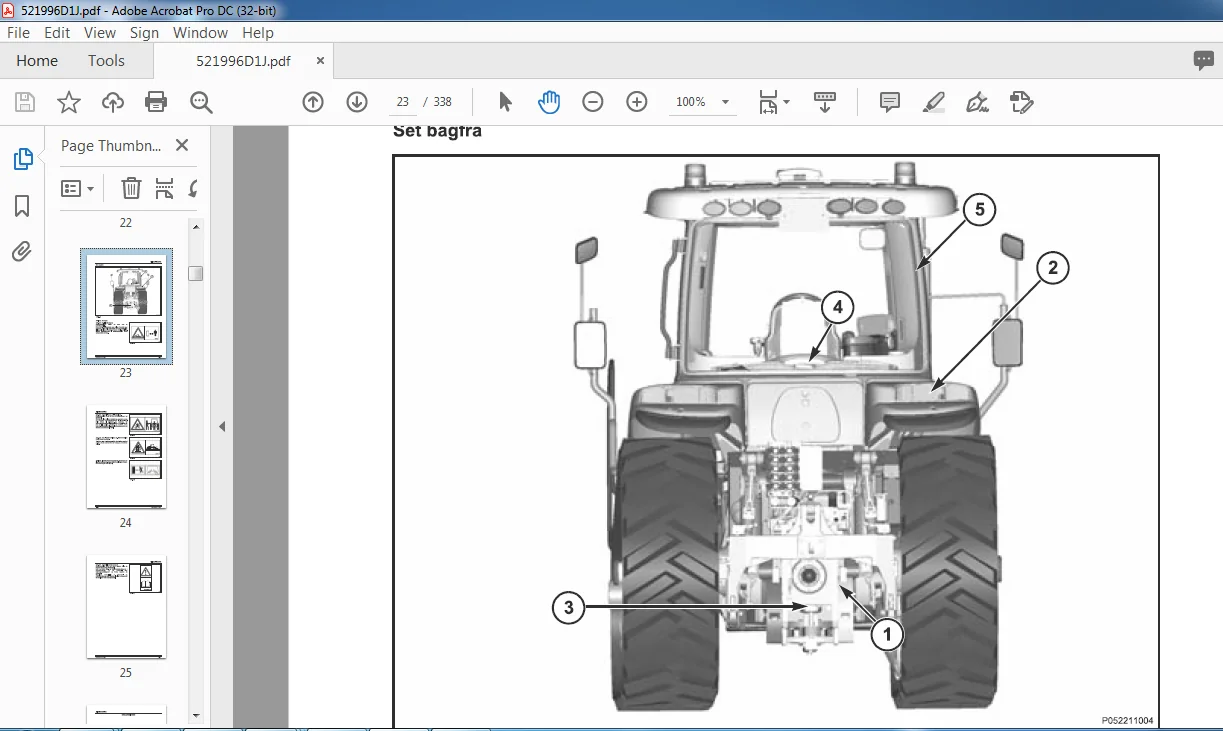The image size is (1223, 731).
Task: Add the star bookmark to file
Action: pos(69,102)
